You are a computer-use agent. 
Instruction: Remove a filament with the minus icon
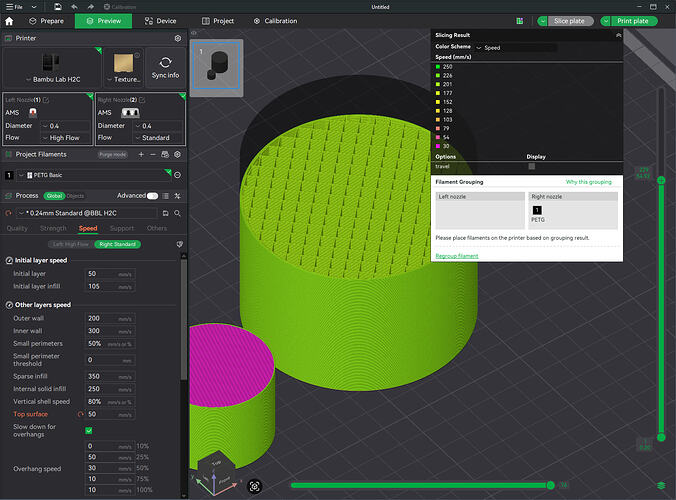pyautogui.click(x=153, y=154)
